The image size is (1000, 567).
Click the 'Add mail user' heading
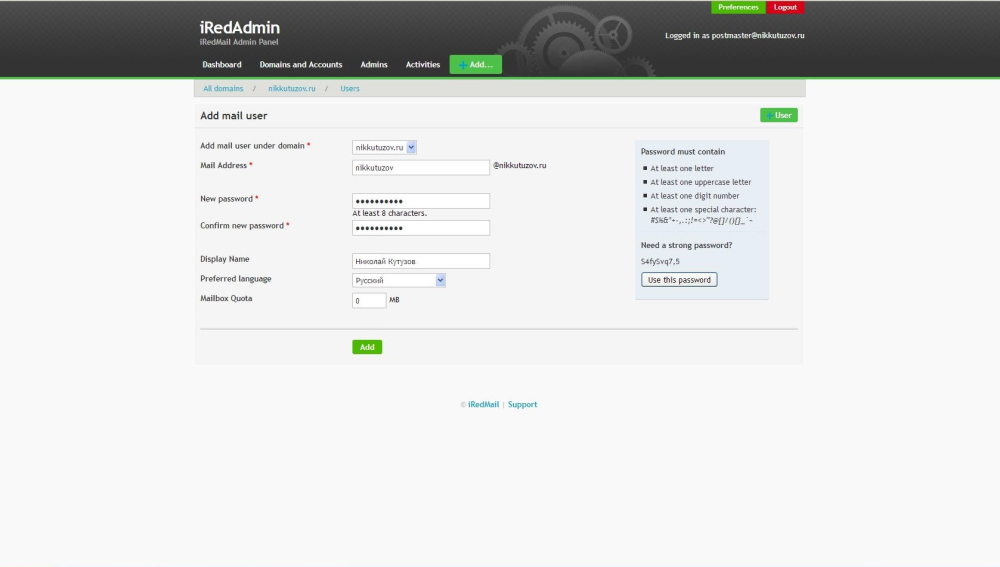pyautogui.click(x=233, y=115)
